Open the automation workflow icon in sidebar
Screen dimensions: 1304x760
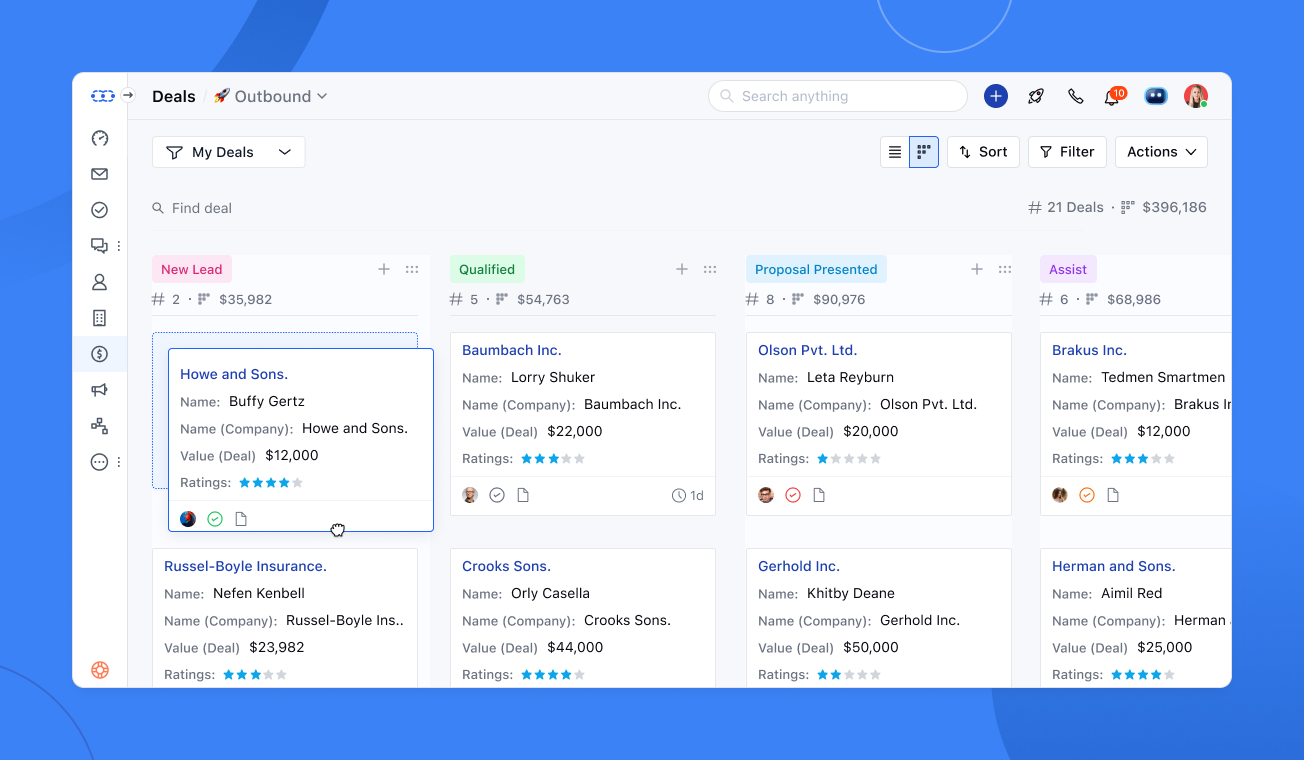pos(99,425)
